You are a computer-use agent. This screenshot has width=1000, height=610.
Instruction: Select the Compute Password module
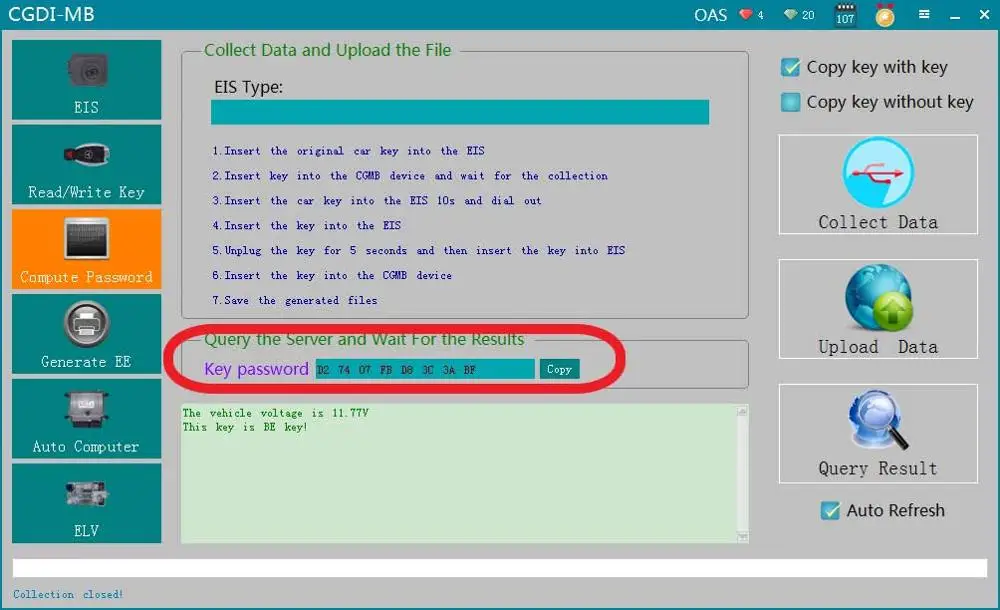click(x=86, y=249)
